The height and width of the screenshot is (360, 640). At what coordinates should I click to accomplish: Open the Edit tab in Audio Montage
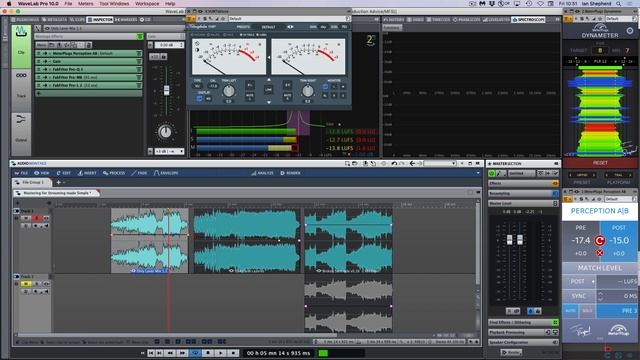click(64, 173)
